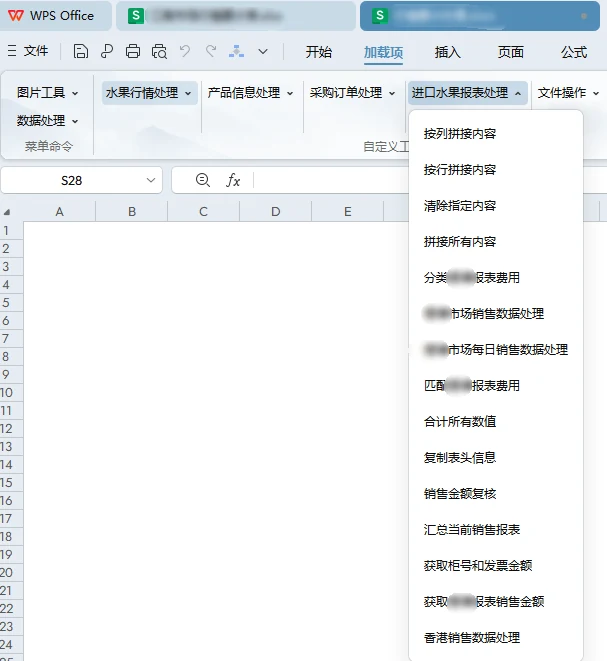Click the Print Preview icon

(159, 51)
